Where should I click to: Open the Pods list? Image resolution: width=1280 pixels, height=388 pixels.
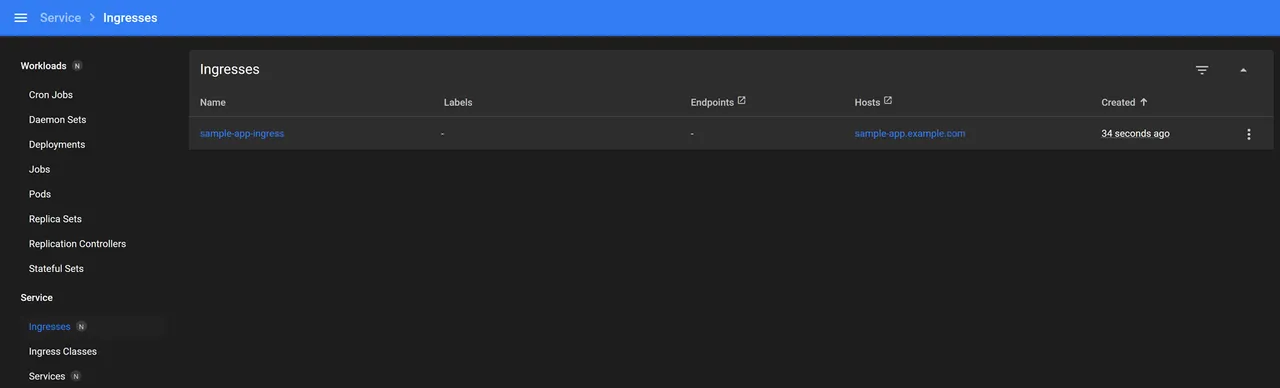click(40, 194)
